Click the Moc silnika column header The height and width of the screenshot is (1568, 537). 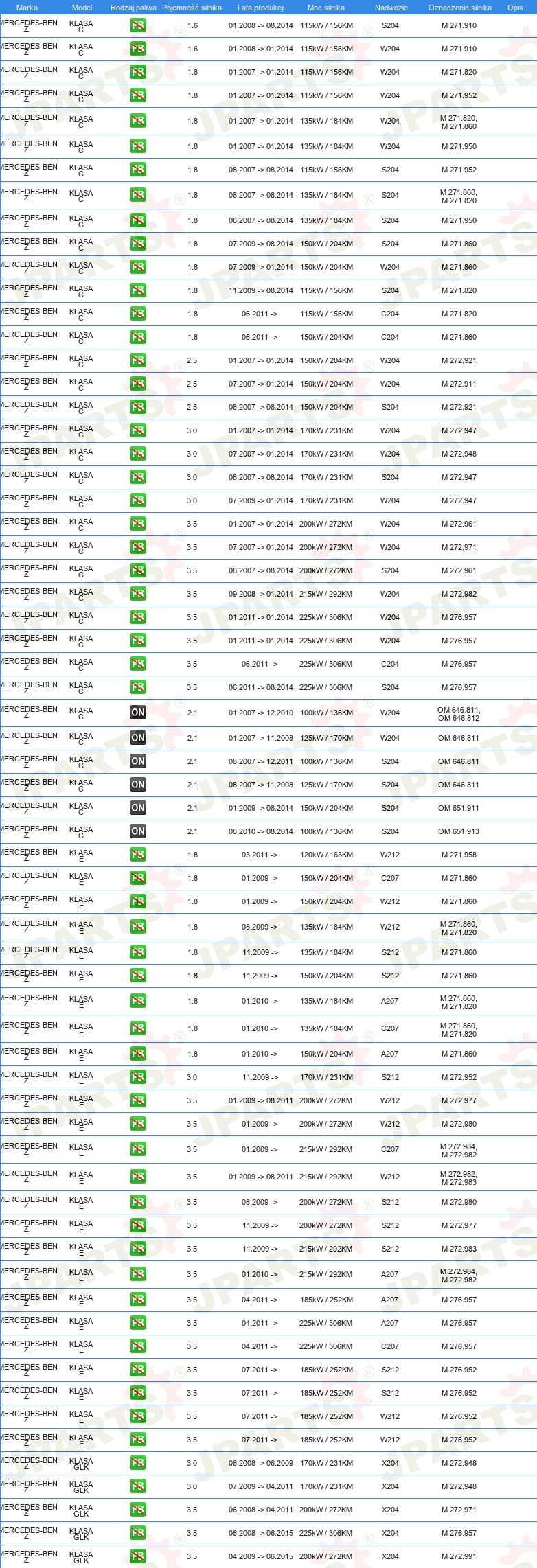click(x=326, y=8)
